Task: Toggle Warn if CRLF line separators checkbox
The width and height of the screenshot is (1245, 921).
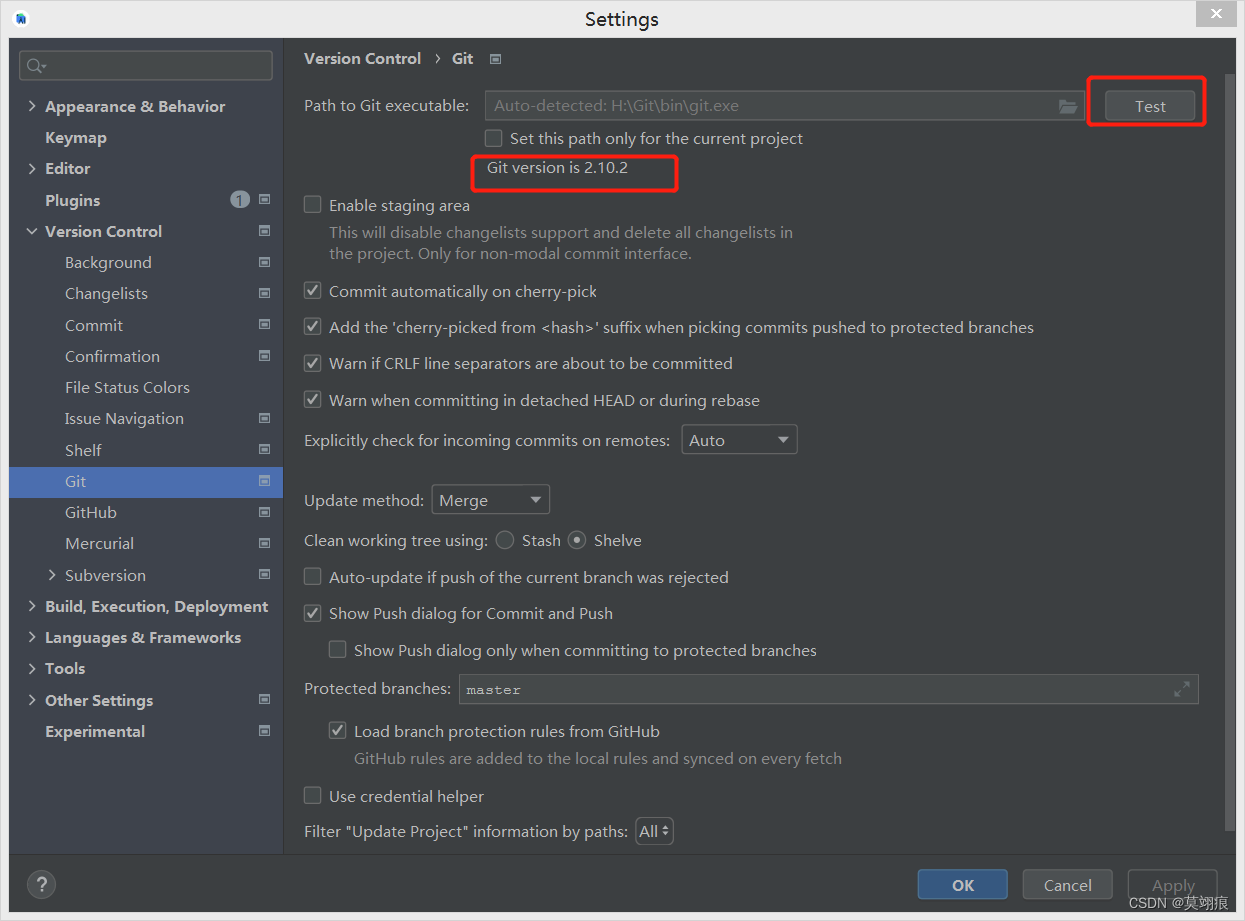Action: 313,363
